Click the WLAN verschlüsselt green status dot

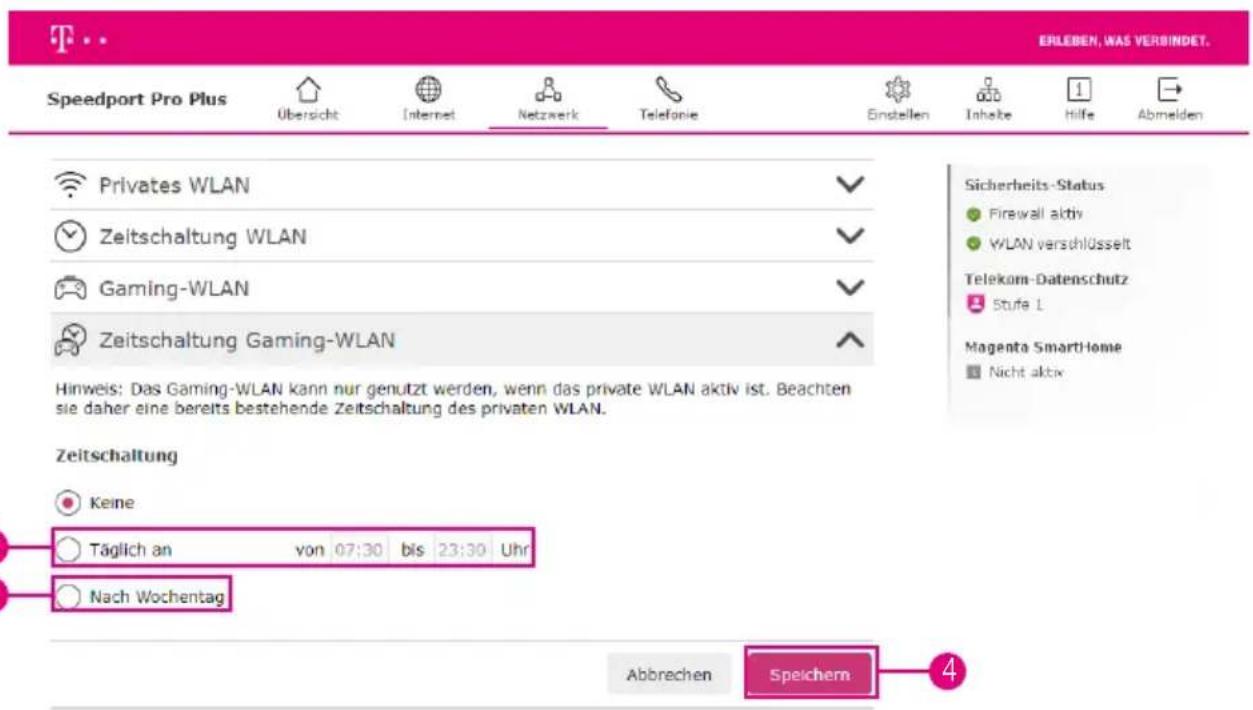[x=972, y=244]
